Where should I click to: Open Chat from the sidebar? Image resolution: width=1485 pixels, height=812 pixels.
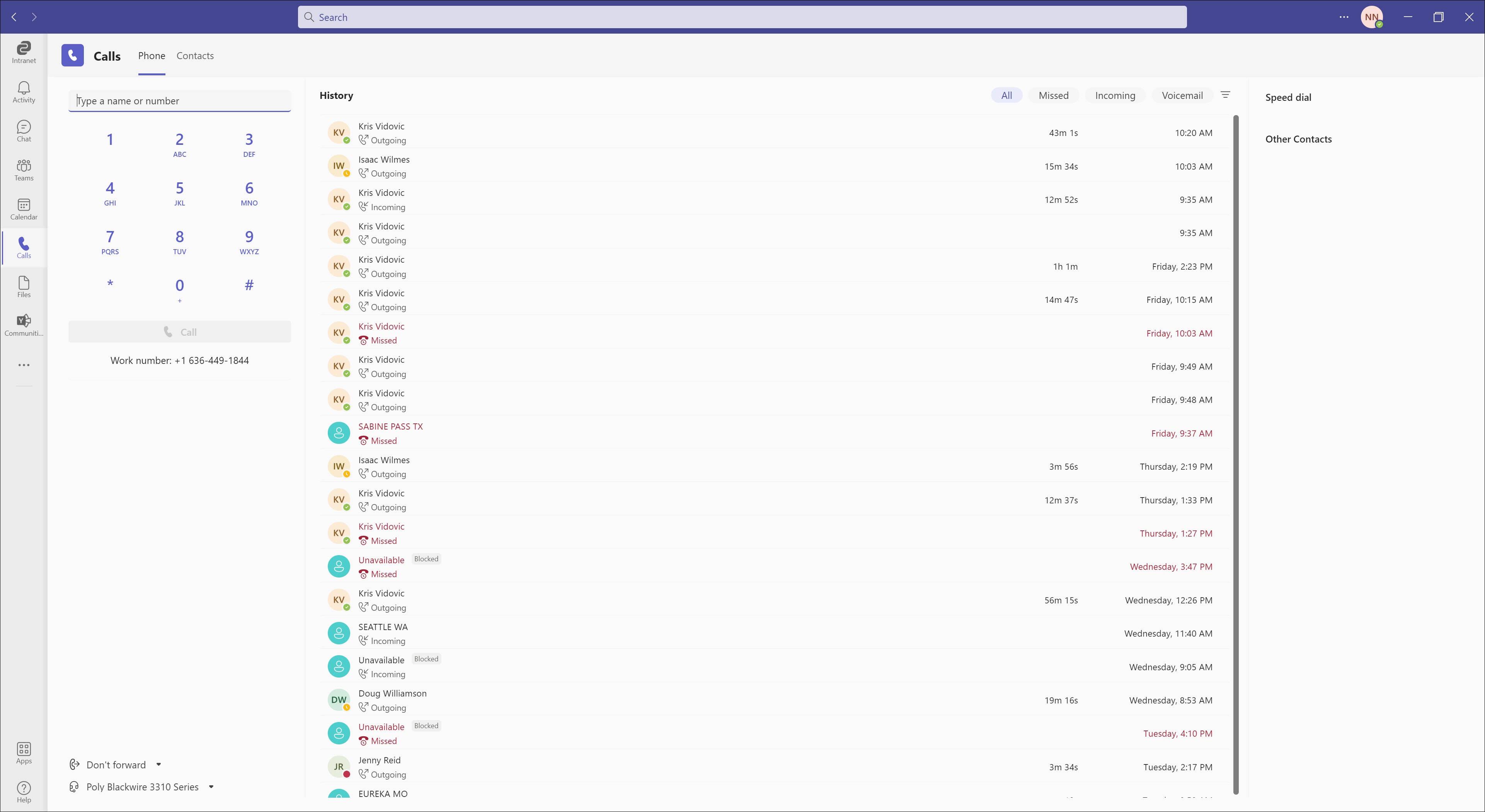[24, 131]
